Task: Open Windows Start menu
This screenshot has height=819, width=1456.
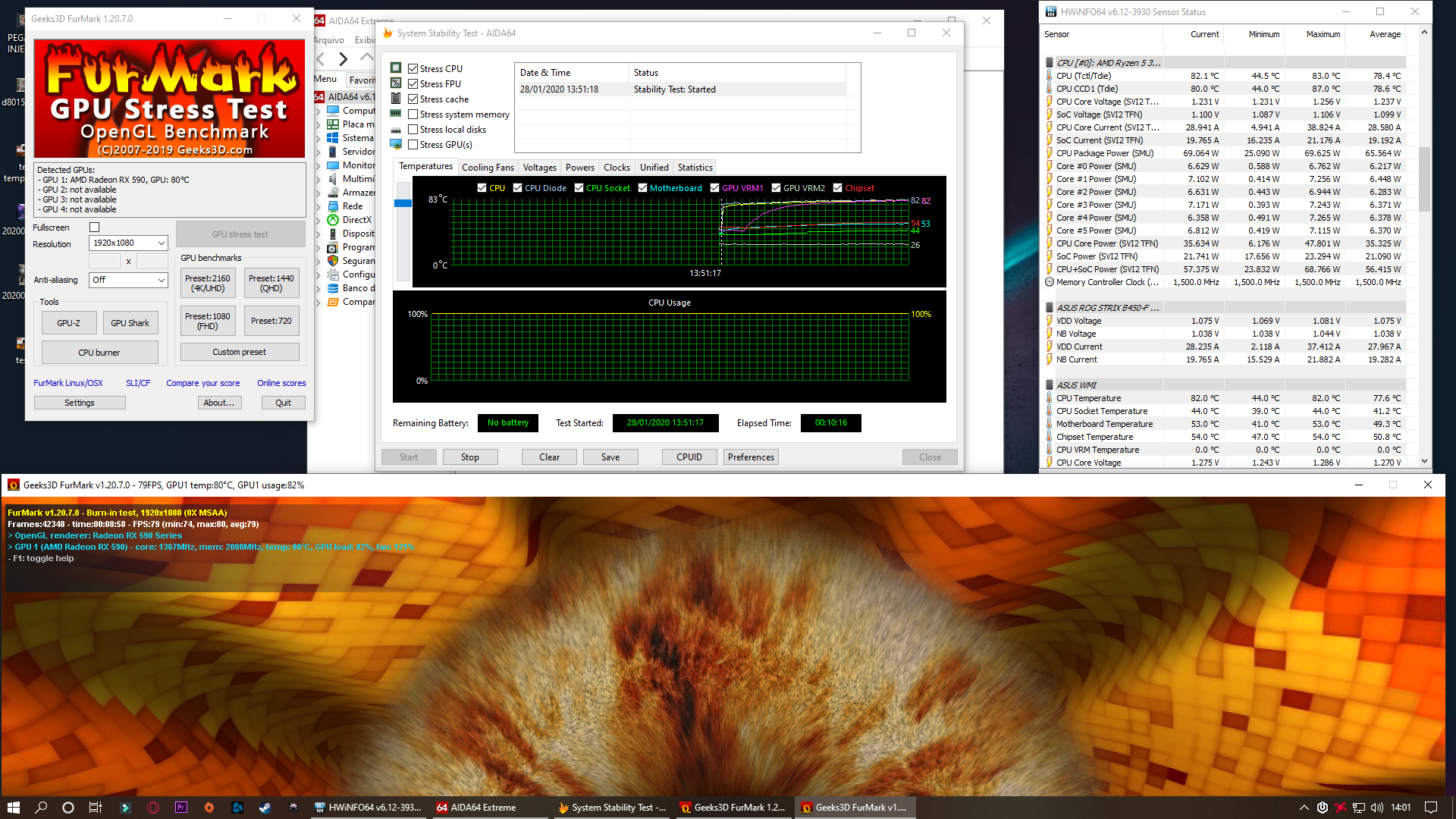Action: coord(13,808)
